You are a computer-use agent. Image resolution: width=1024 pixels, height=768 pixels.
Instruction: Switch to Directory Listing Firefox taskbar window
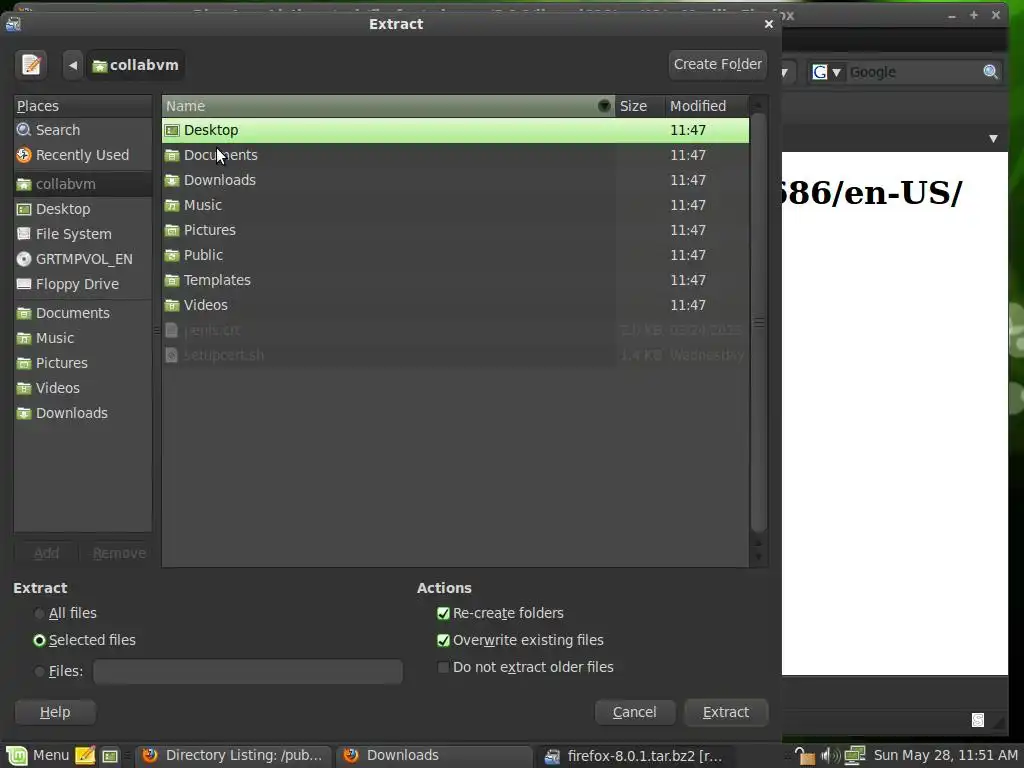pos(232,756)
